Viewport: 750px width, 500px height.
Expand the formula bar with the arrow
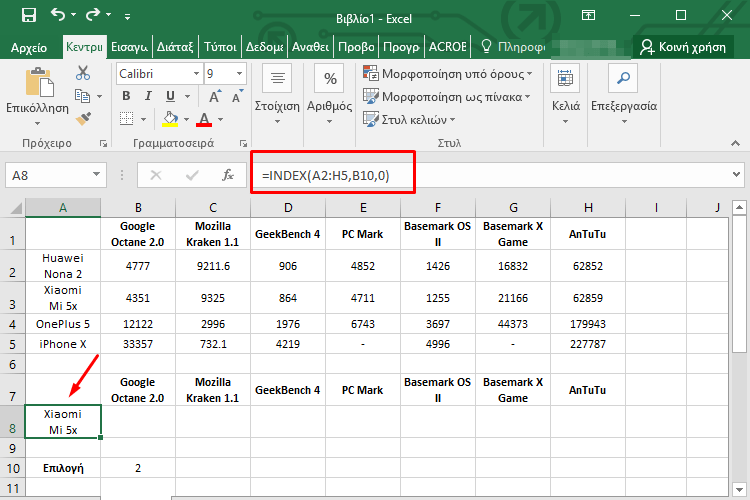737,175
